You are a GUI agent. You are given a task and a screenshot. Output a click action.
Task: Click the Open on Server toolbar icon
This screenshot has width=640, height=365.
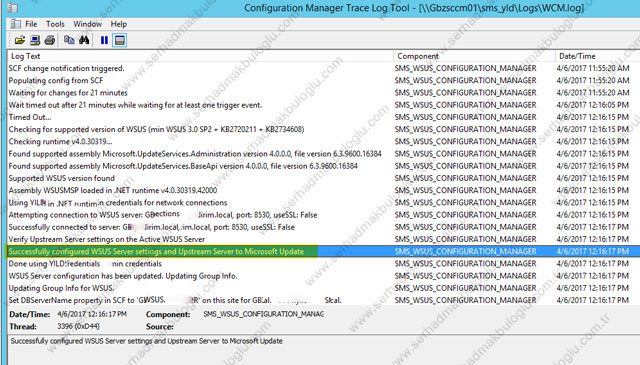(x=35, y=40)
